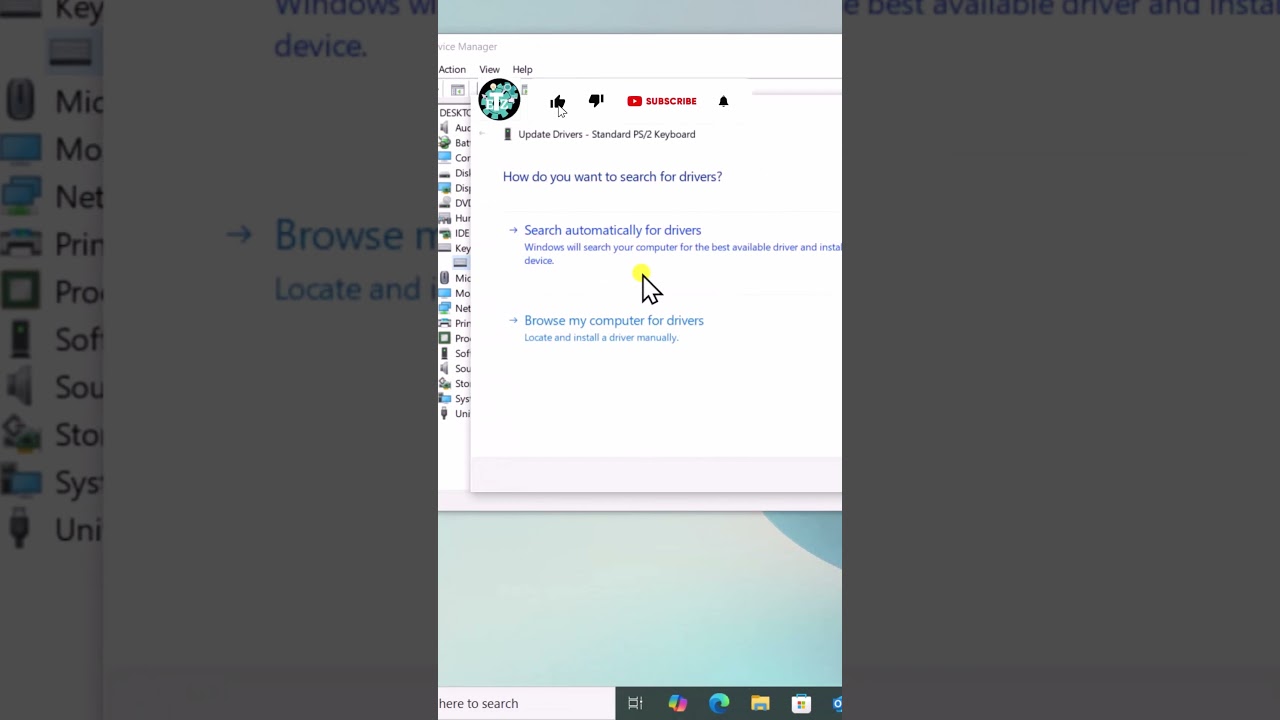
Task: Select the Hum (Human Interface Devices) category icon
Action: 444,218
